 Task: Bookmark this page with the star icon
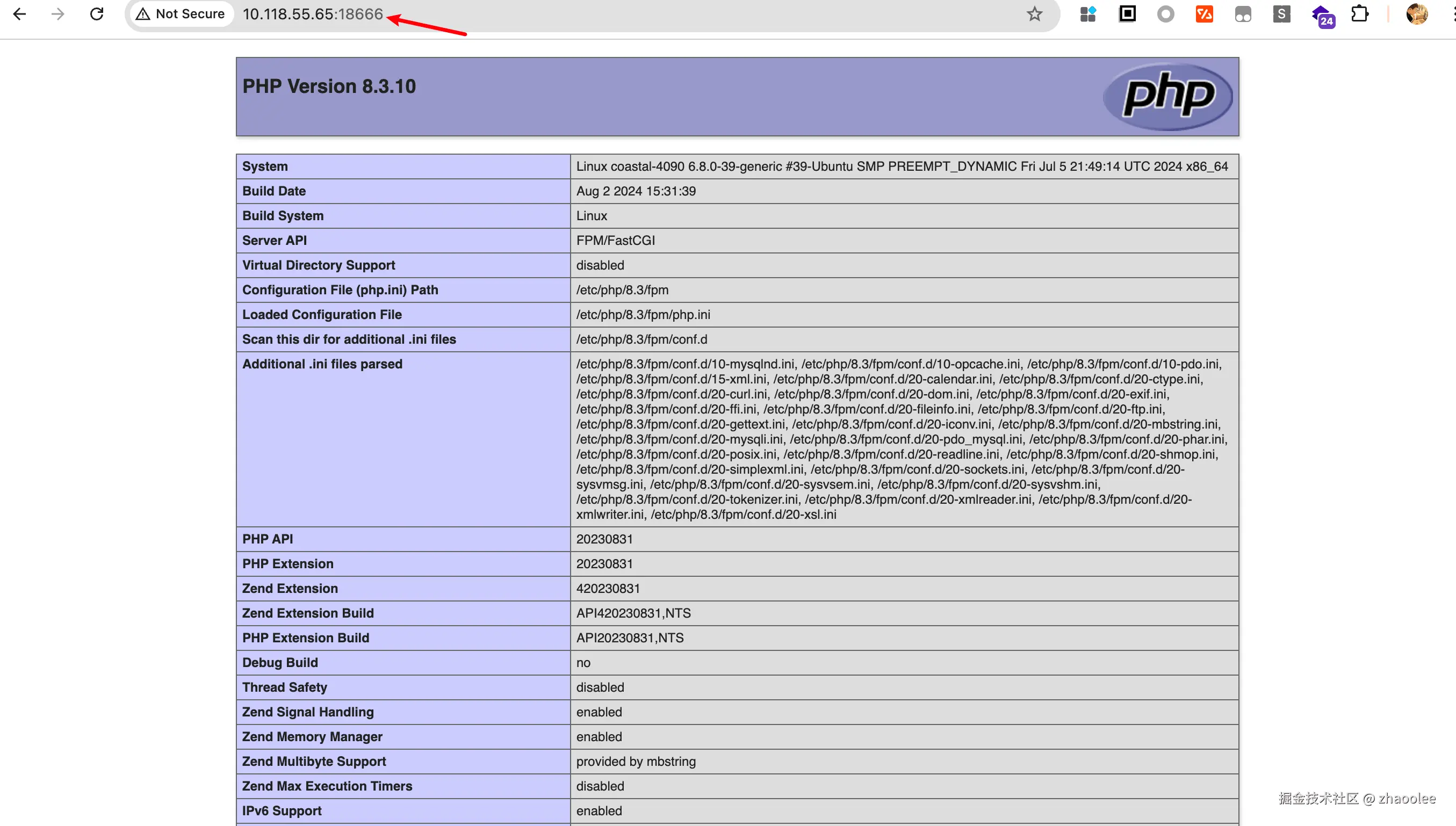coord(1034,13)
